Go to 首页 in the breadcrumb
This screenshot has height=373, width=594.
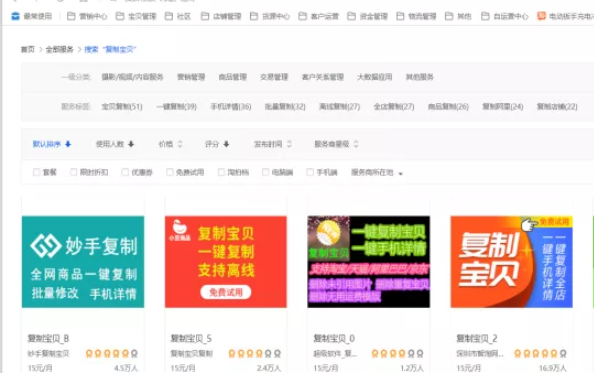[27, 49]
